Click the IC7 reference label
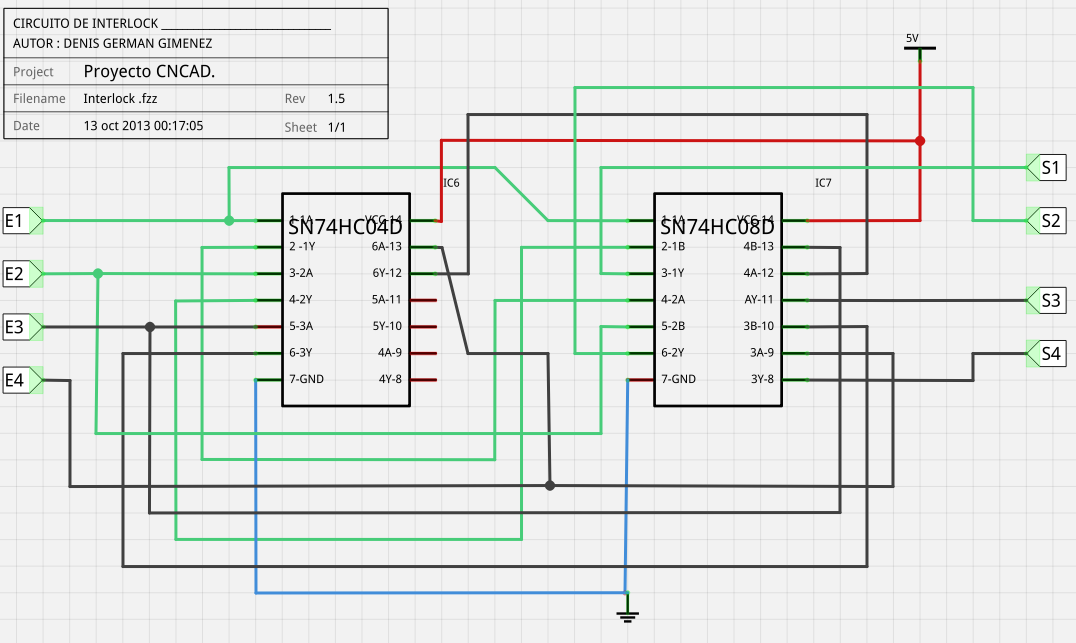 [823, 183]
